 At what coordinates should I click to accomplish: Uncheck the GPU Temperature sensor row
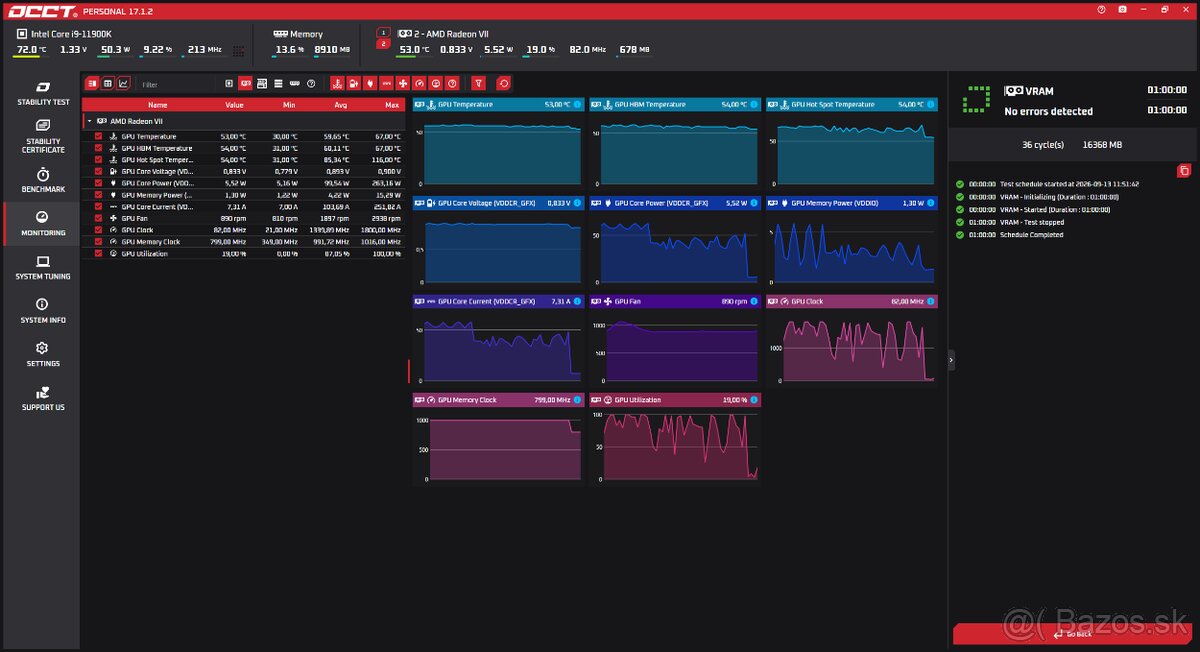click(98, 136)
